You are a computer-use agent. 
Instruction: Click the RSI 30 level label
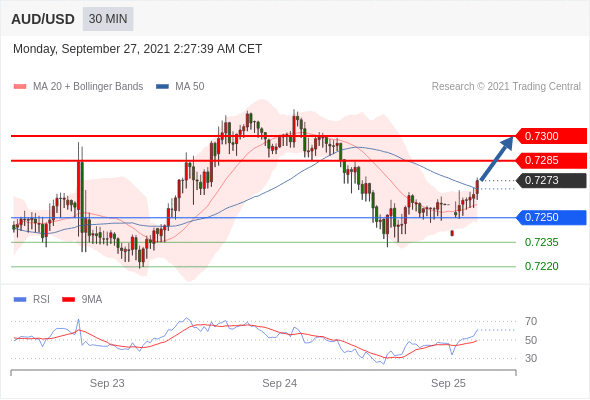[531, 358]
